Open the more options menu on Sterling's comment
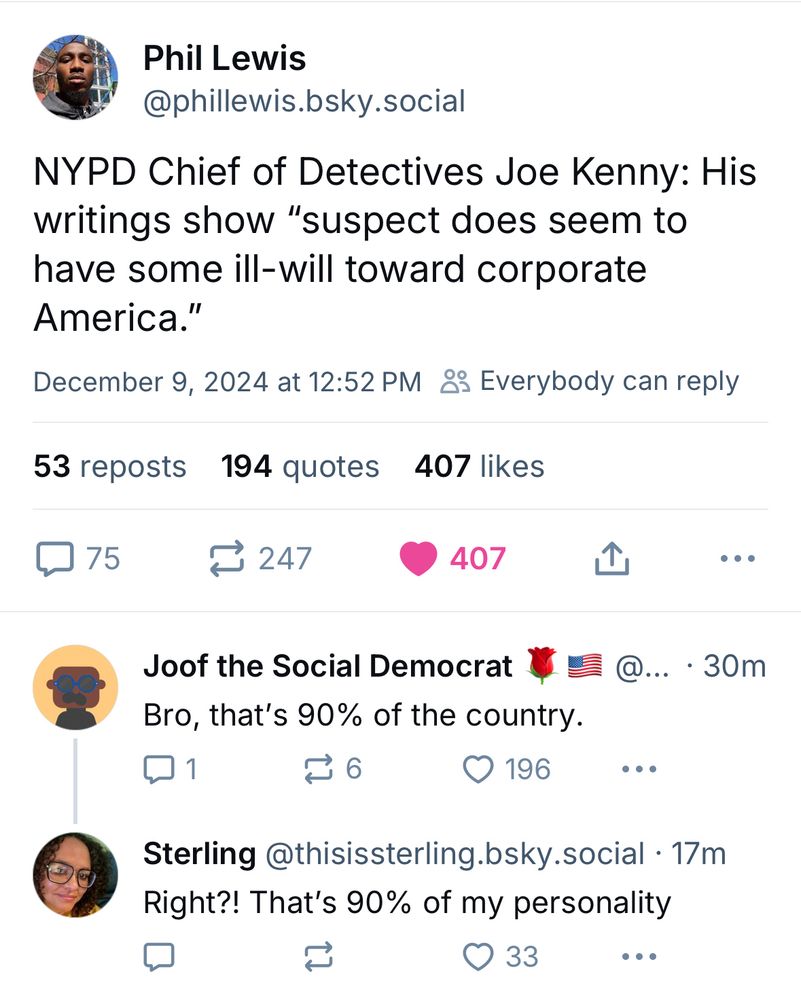Screen dimensions: 801x1000 click(638, 957)
